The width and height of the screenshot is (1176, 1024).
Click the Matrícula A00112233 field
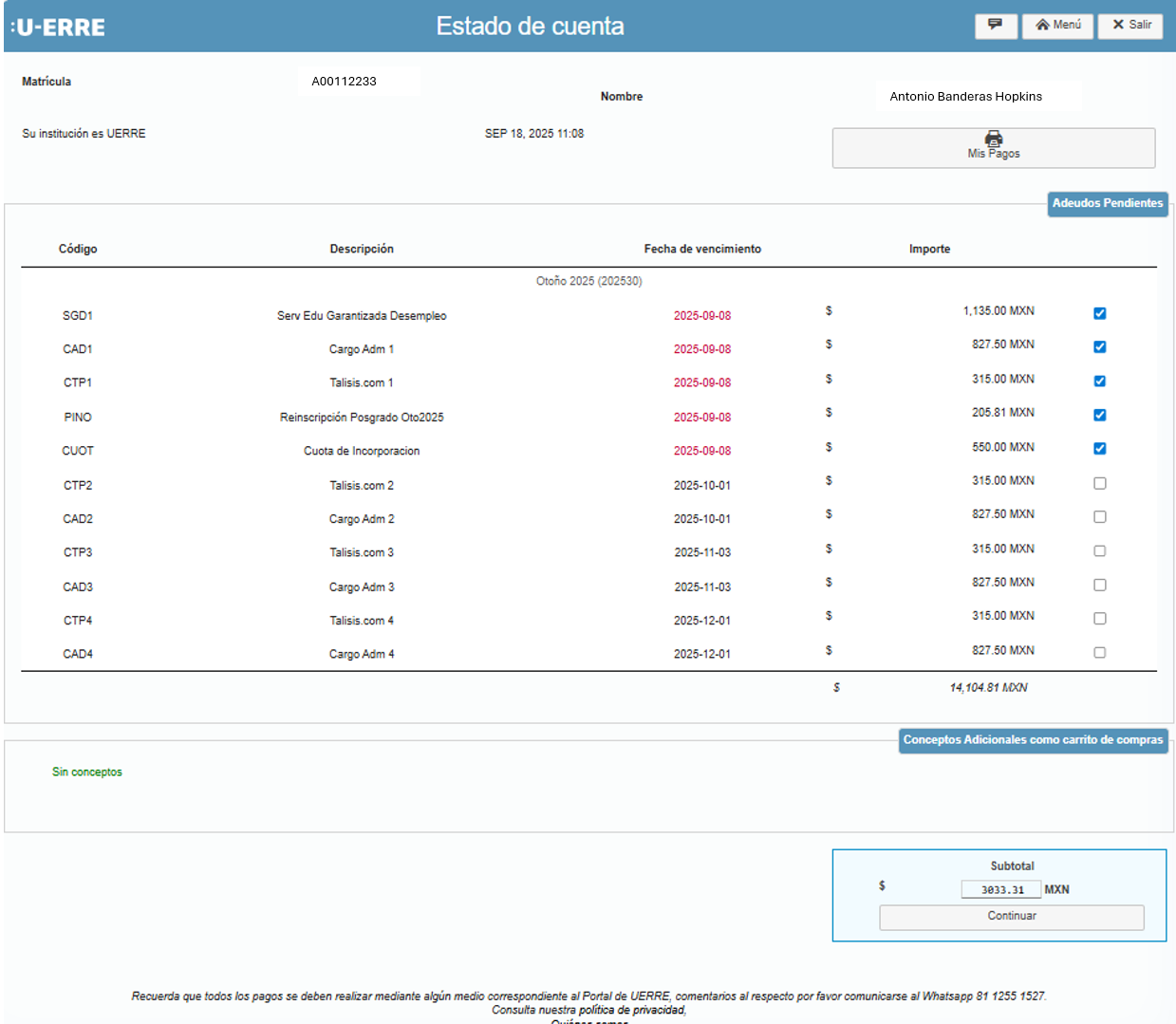[x=358, y=82]
